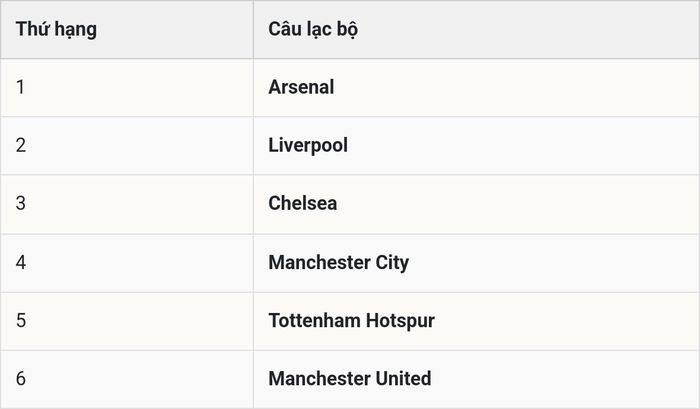Click empty space in the Manchester City row
The width and height of the screenshot is (700, 409).
pyautogui.click(x=554, y=263)
